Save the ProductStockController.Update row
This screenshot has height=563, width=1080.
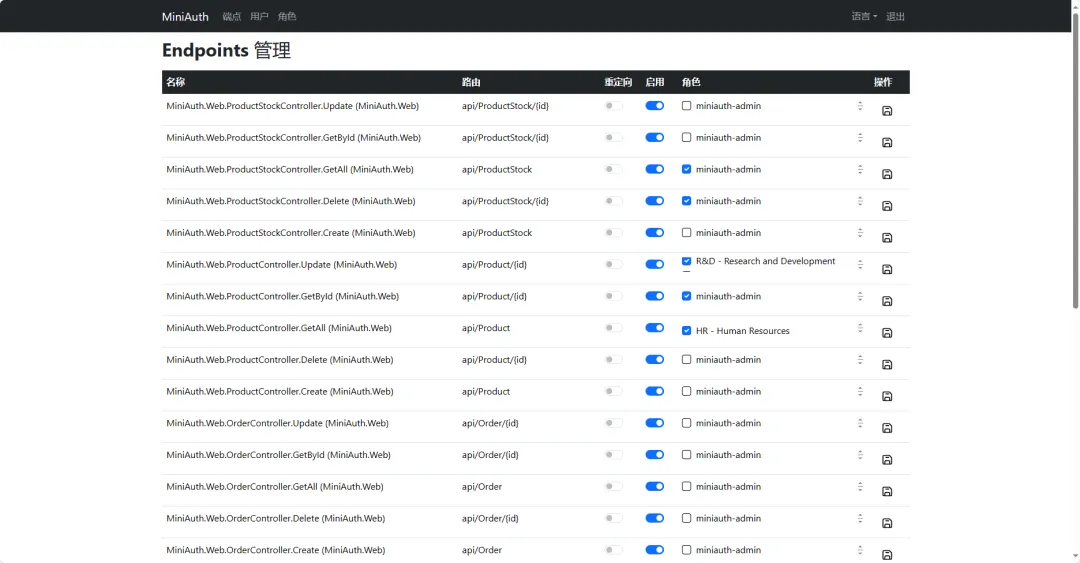click(x=887, y=111)
